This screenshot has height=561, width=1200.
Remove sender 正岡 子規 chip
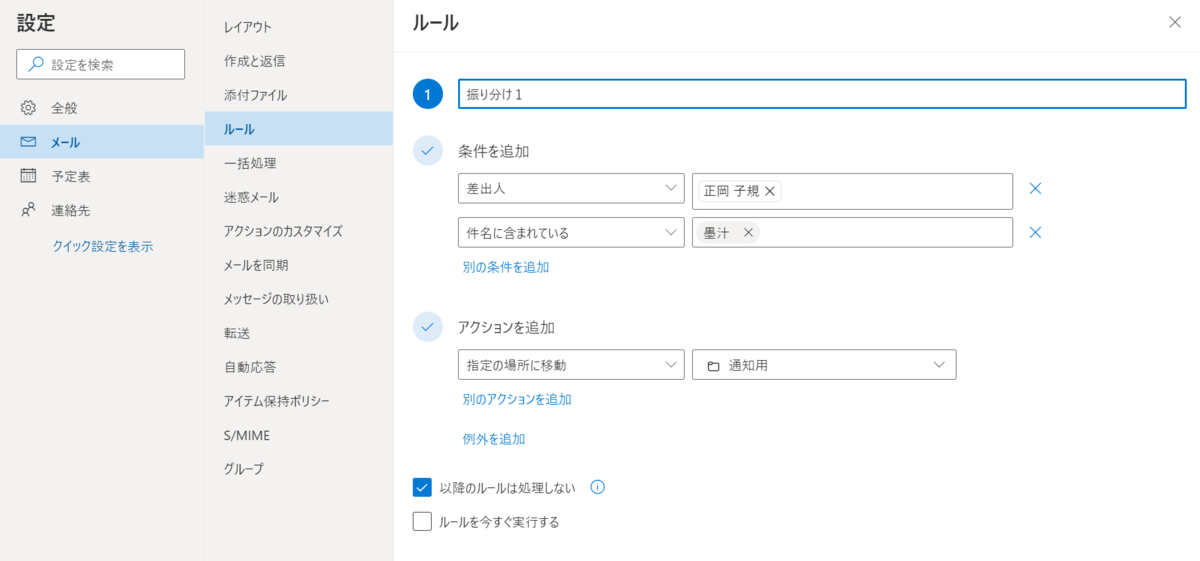pyautogui.click(x=770, y=191)
